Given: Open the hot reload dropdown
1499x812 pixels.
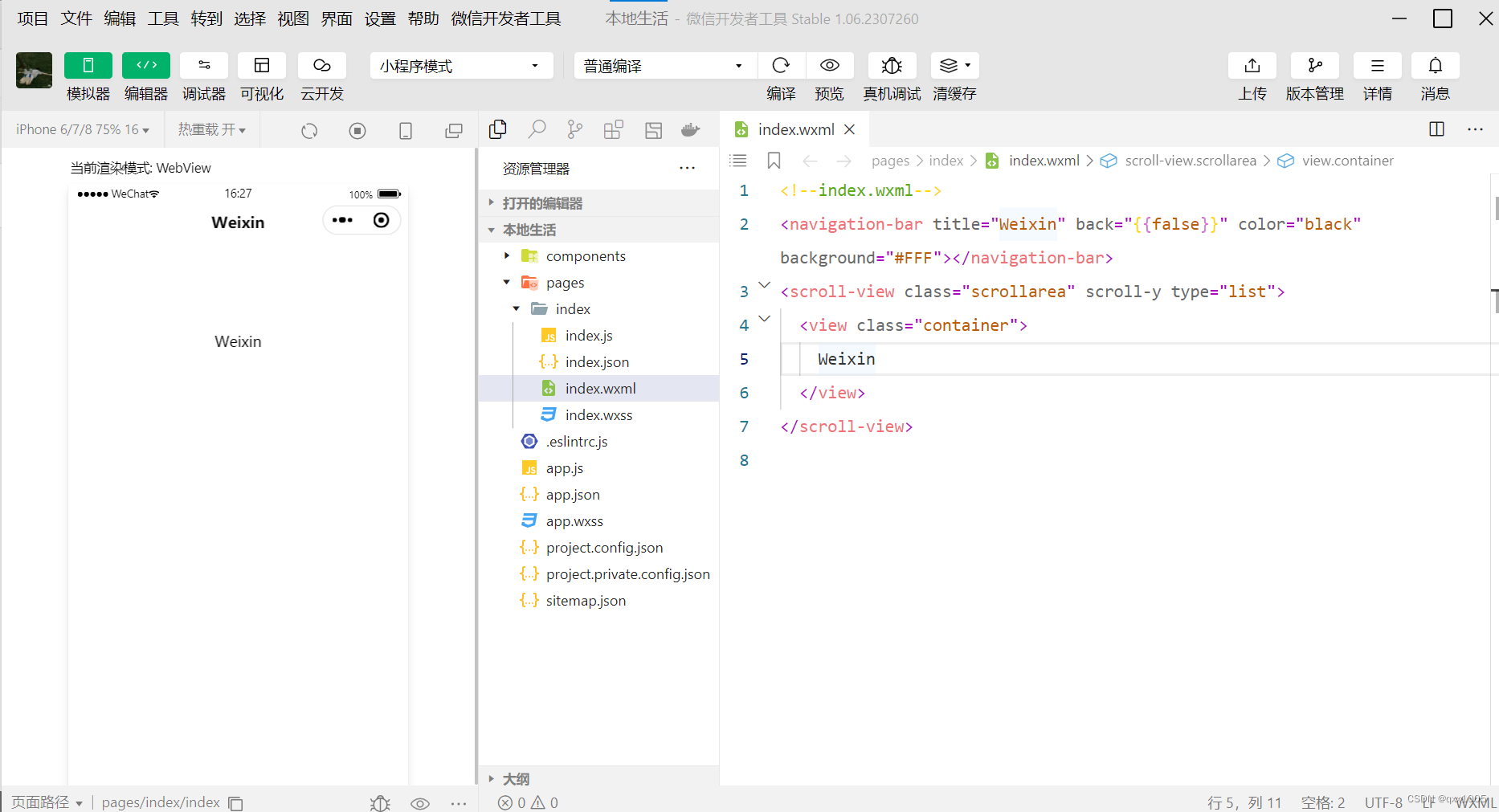Looking at the screenshot, I should click(x=212, y=129).
